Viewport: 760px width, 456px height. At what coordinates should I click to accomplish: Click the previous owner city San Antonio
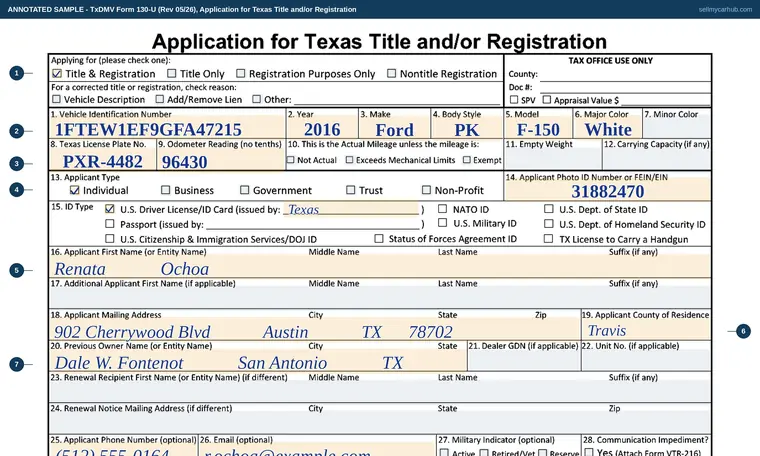pos(283,362)
